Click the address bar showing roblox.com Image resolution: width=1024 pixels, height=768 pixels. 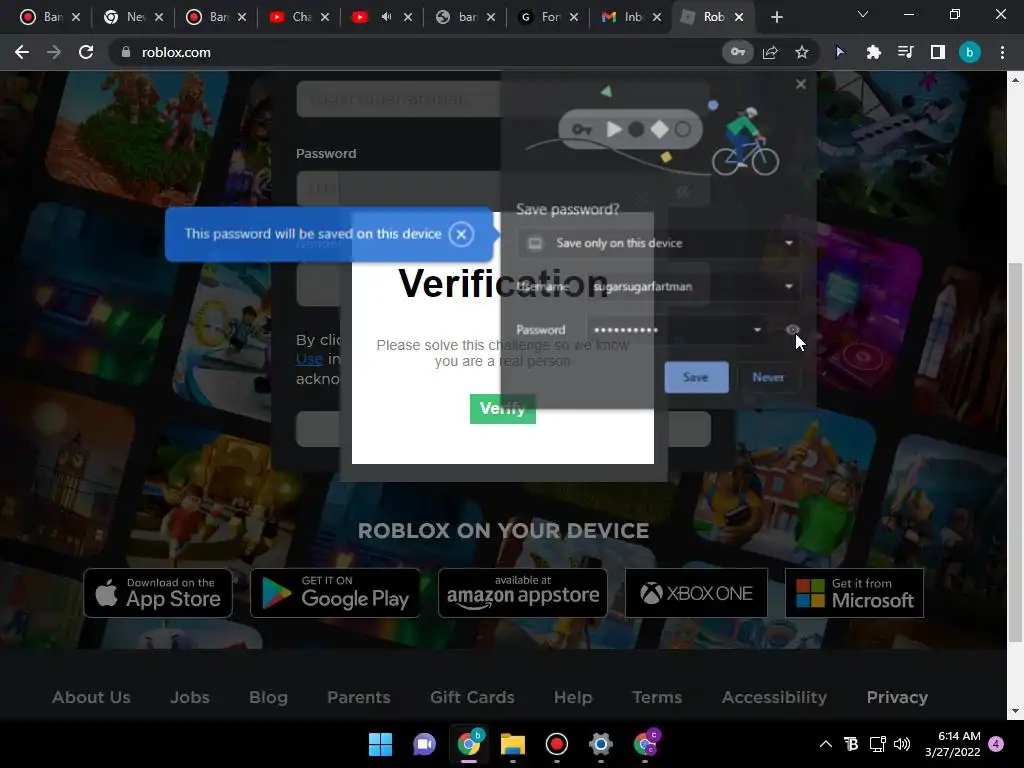coord(418,52)
